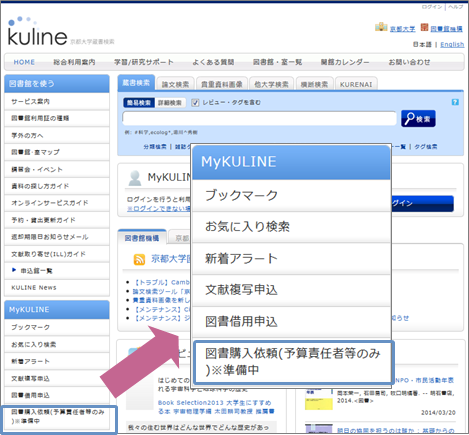Screen dimensions: 469x435
Task: Open 学外の方へ in left sidebar
Action: [57, 135]
